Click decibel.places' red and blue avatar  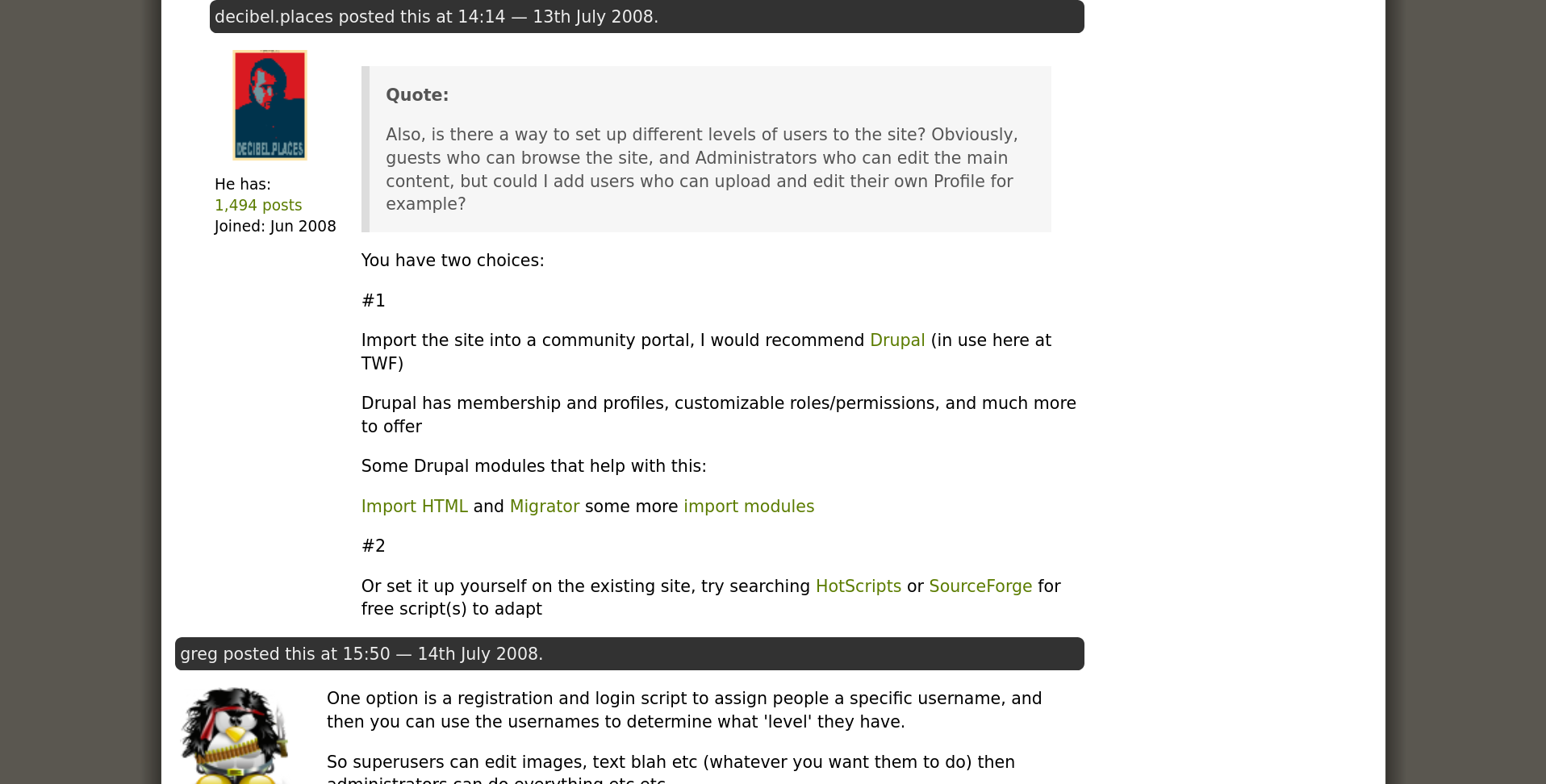[270, 105]
